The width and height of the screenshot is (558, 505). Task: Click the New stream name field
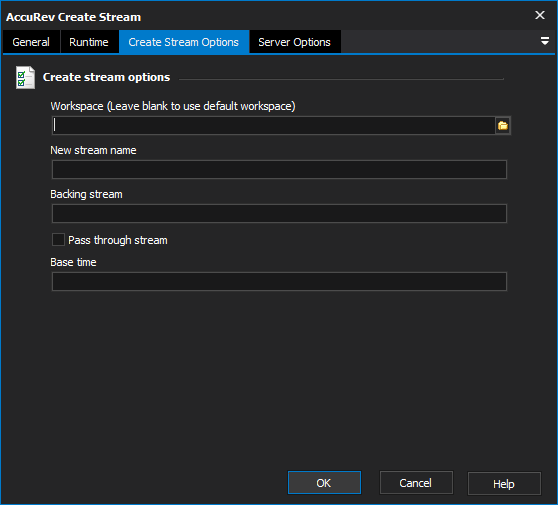279,169
